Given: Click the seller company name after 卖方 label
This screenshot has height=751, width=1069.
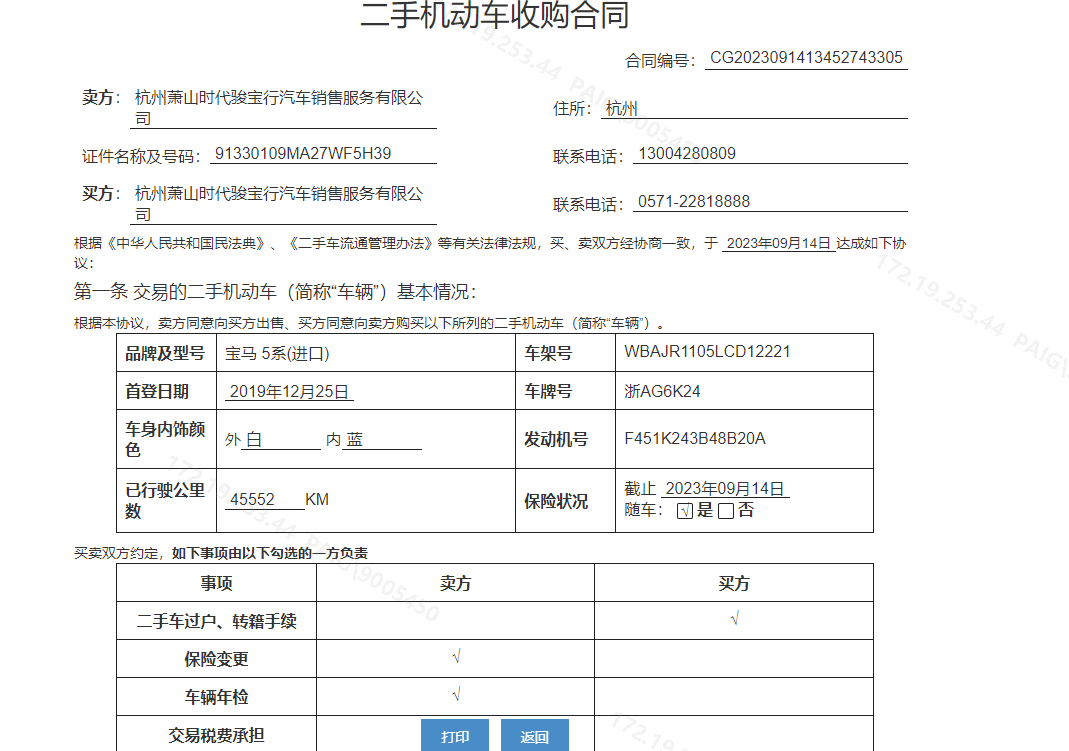Looking at the screenshot, I should coord(279,108).
